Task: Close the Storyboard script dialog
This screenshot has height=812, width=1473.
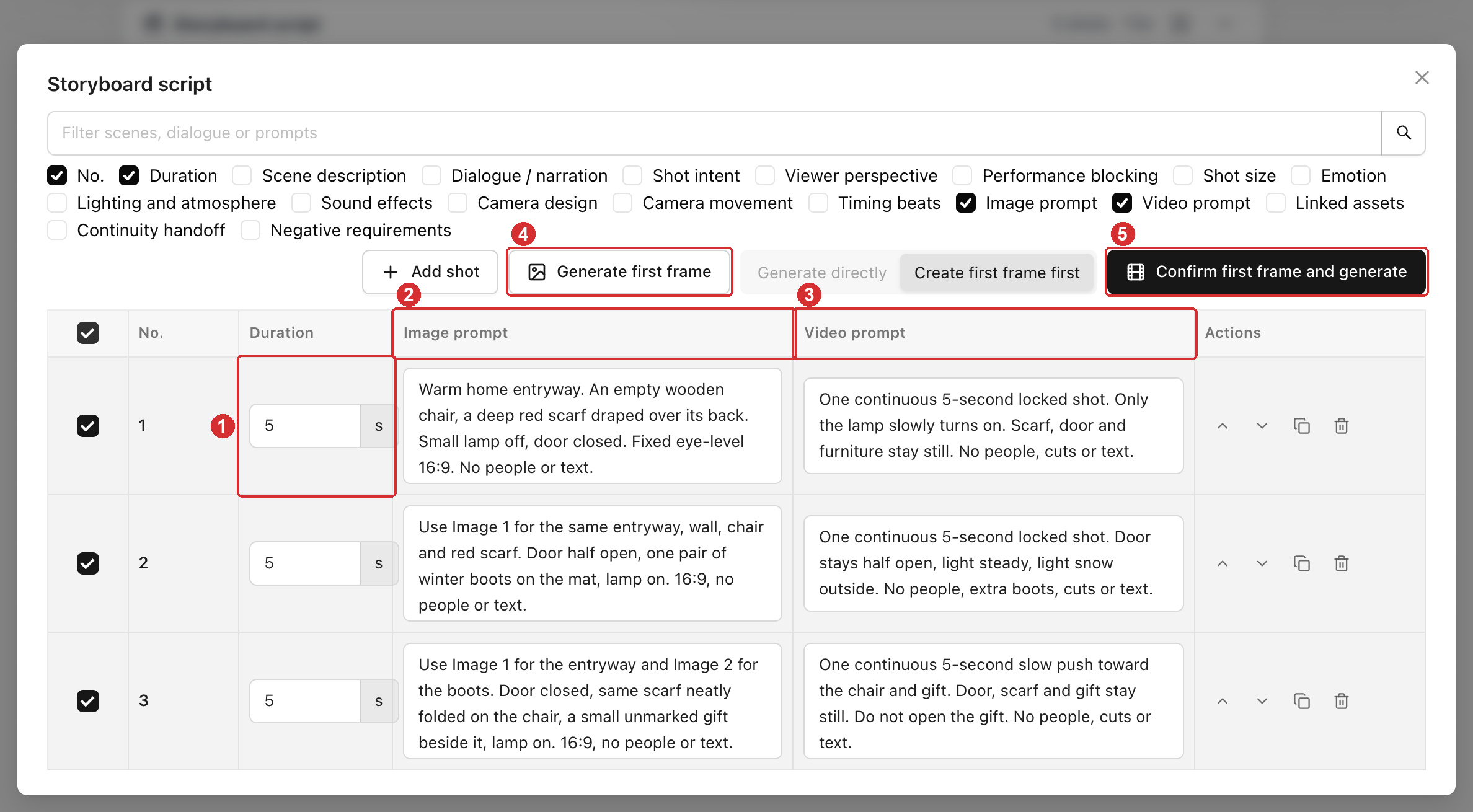Action: [x=1422, y=77]
